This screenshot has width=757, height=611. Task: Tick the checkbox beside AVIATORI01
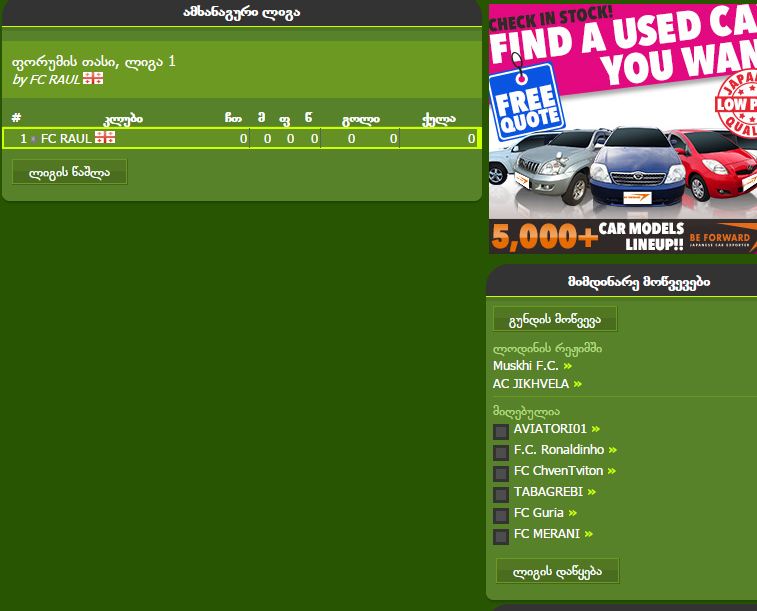(501, 431)
